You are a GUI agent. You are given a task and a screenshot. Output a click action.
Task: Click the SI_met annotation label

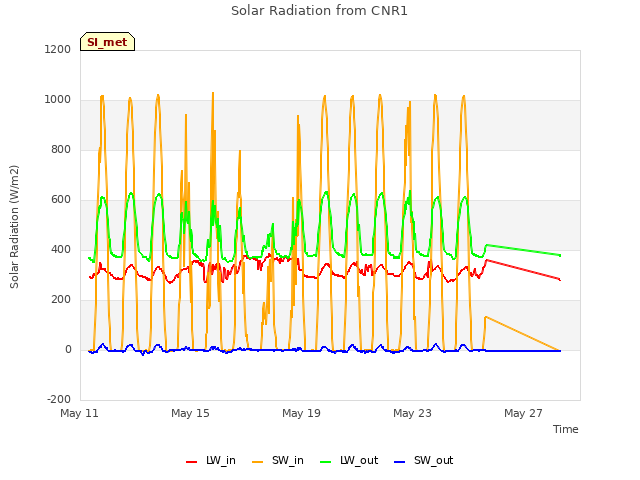(107, 42)
